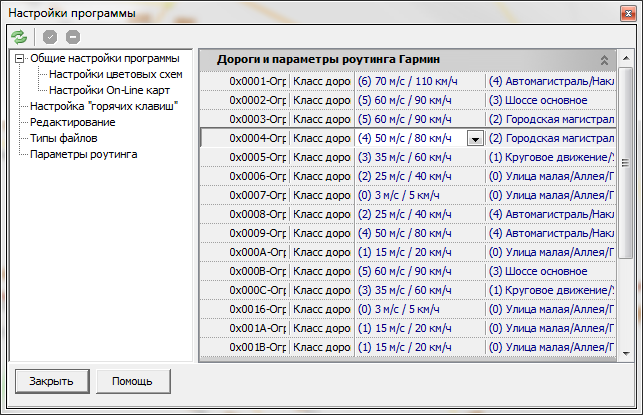Close the settings window with X button
Viewport: 643px width, 415px height.
pos(620,11)
